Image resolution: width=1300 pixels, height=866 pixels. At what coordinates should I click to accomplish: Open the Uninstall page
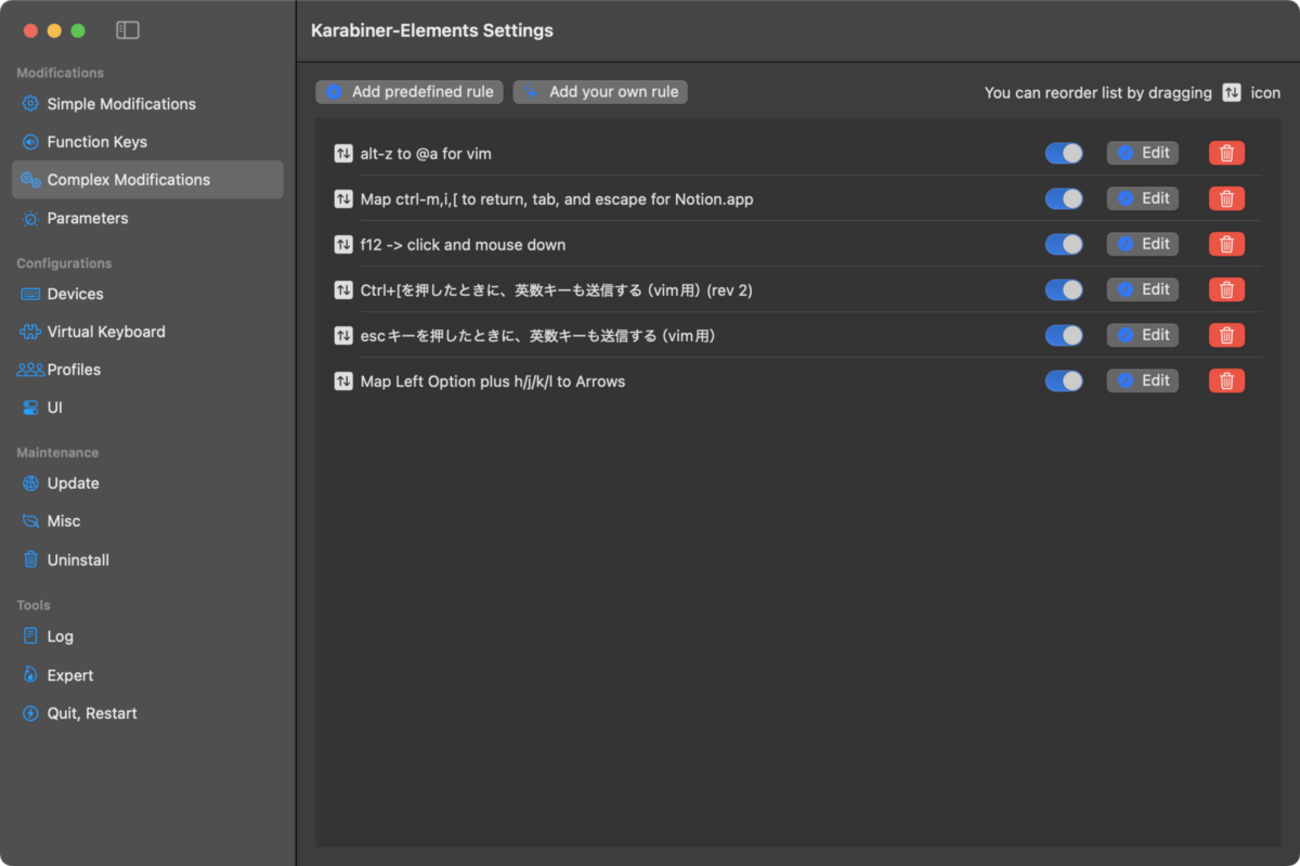click(x=148, y=560)
